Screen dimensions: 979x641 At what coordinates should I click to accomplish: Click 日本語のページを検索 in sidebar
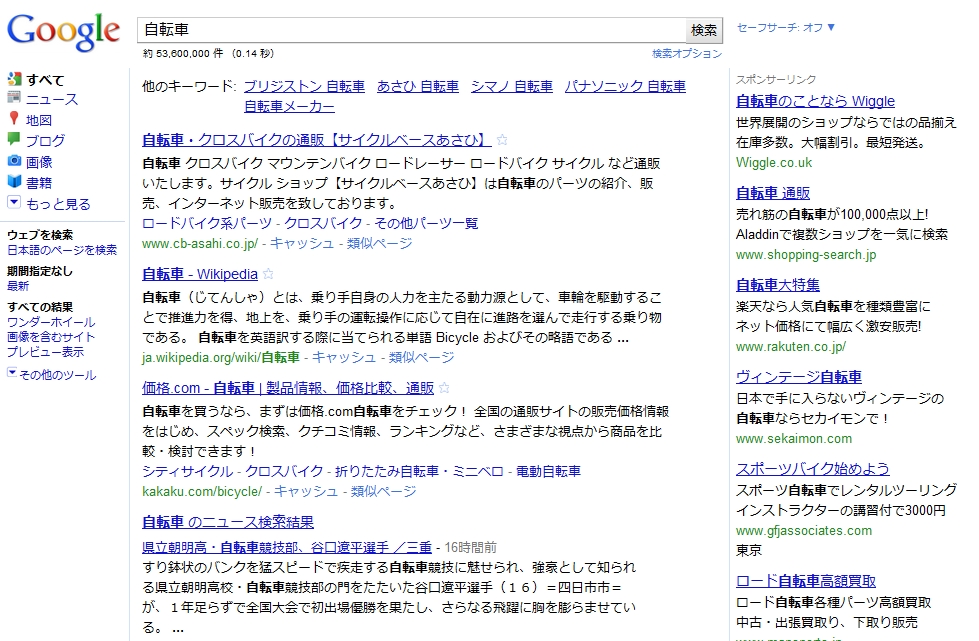(62, 250)
